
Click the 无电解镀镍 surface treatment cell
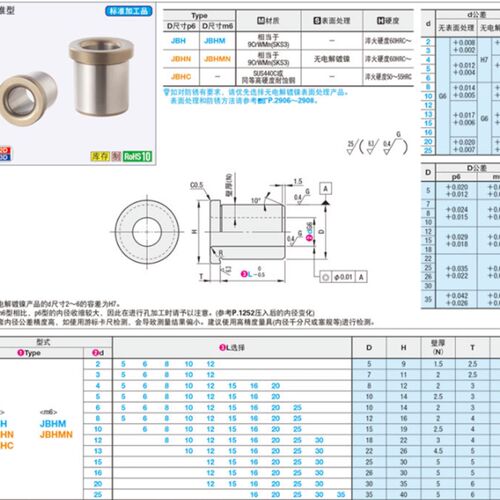[332, 59]
